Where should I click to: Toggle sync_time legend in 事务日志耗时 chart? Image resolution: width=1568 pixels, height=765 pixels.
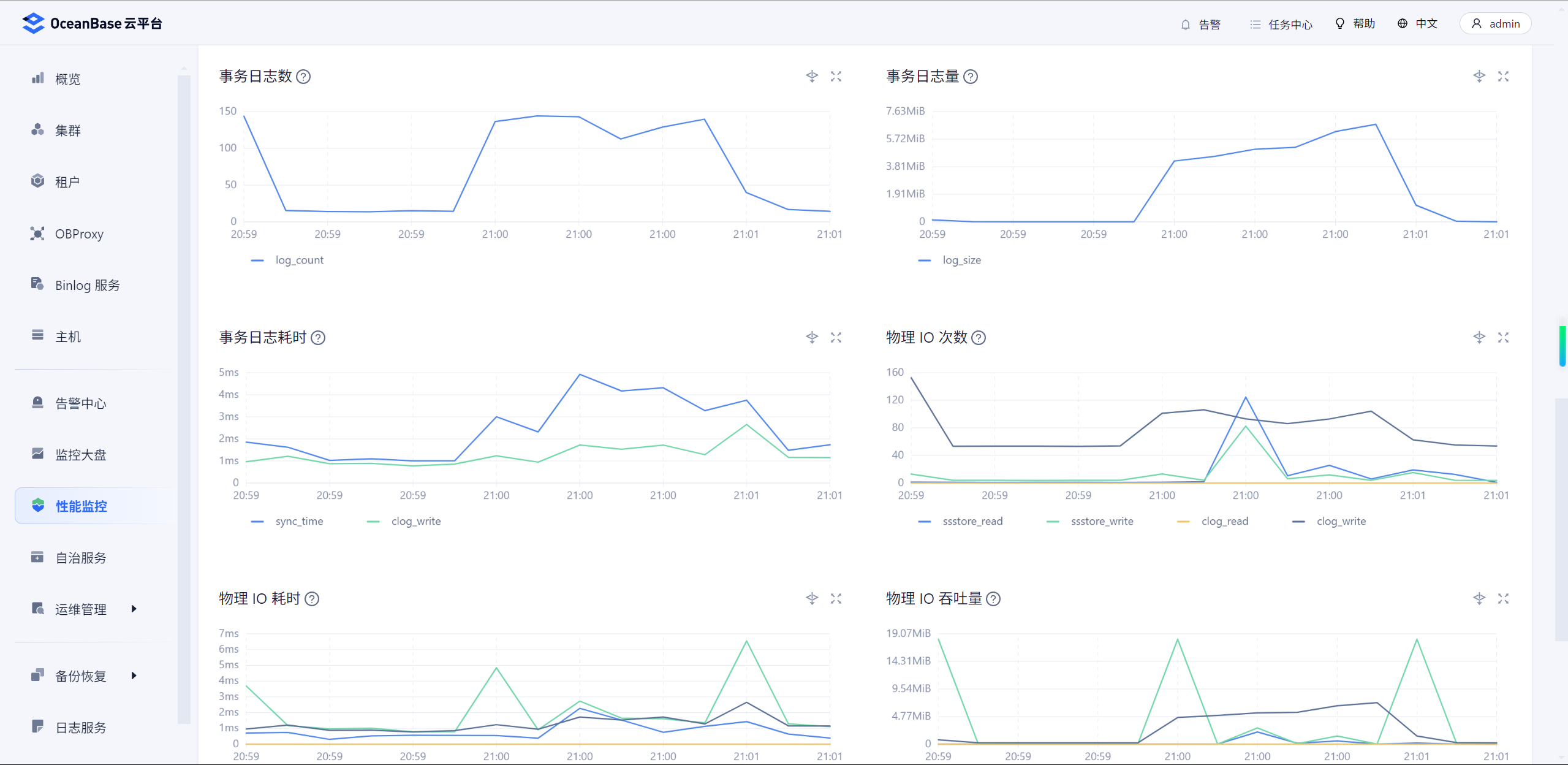point(298,521)
